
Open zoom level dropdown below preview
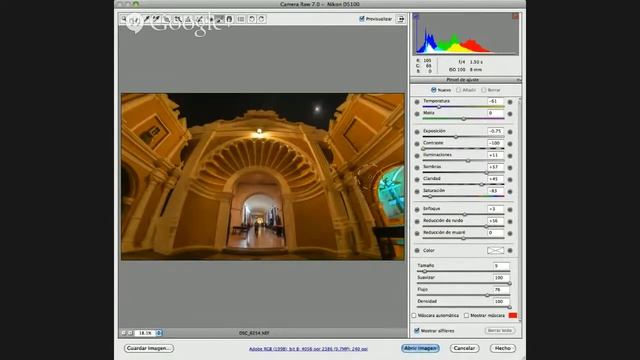click(159, 333)
